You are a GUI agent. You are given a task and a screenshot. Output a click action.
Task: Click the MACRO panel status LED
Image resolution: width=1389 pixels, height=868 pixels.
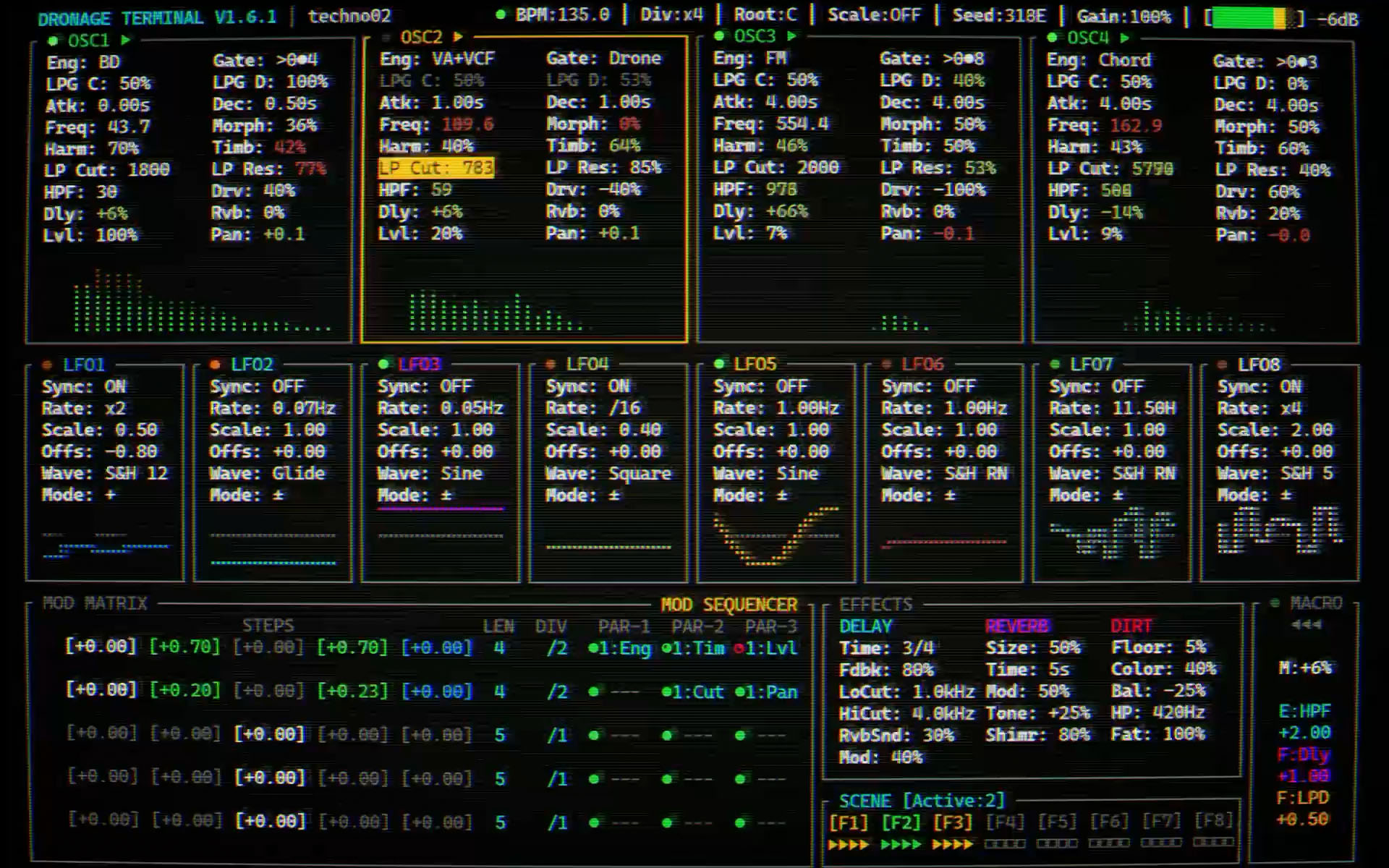point(1275,603)
